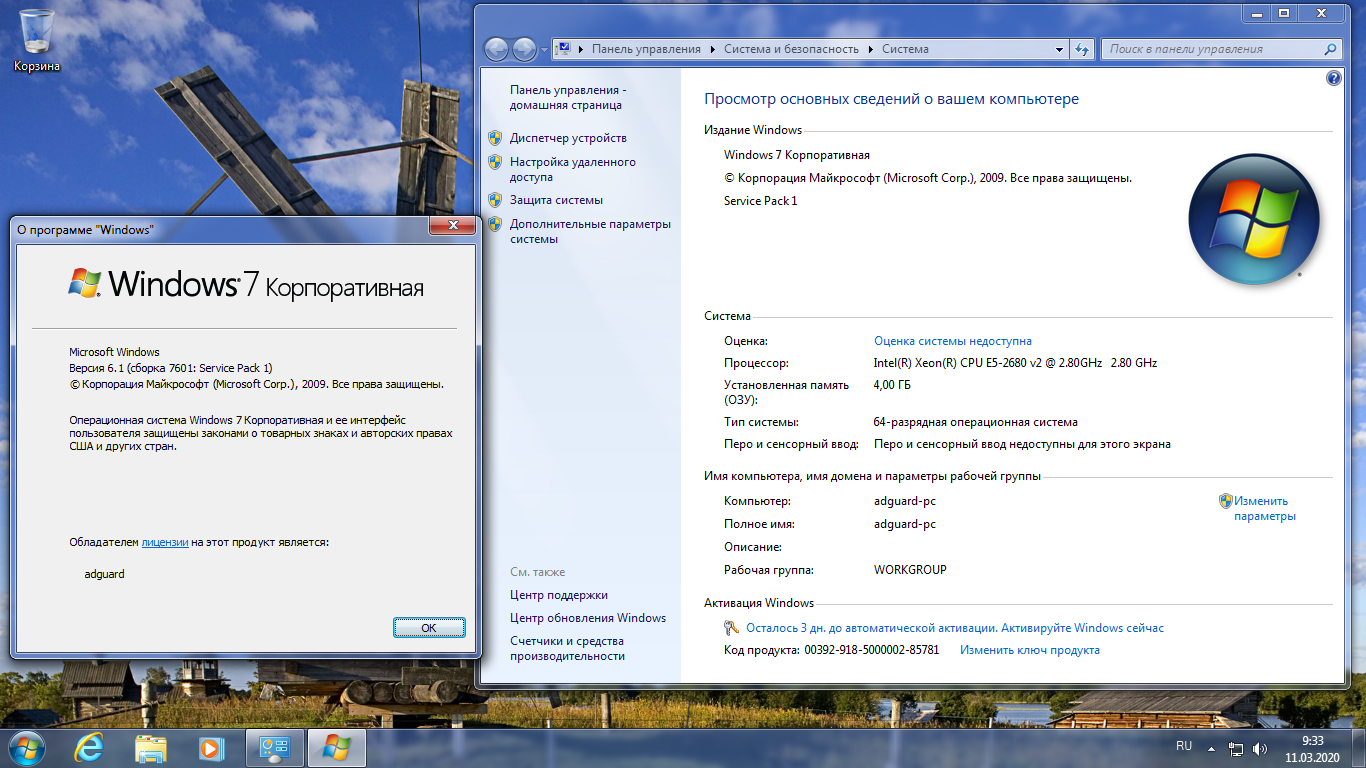The image size is (1366, 768).
Task: Open the network tray icon
Action: 1236,748
